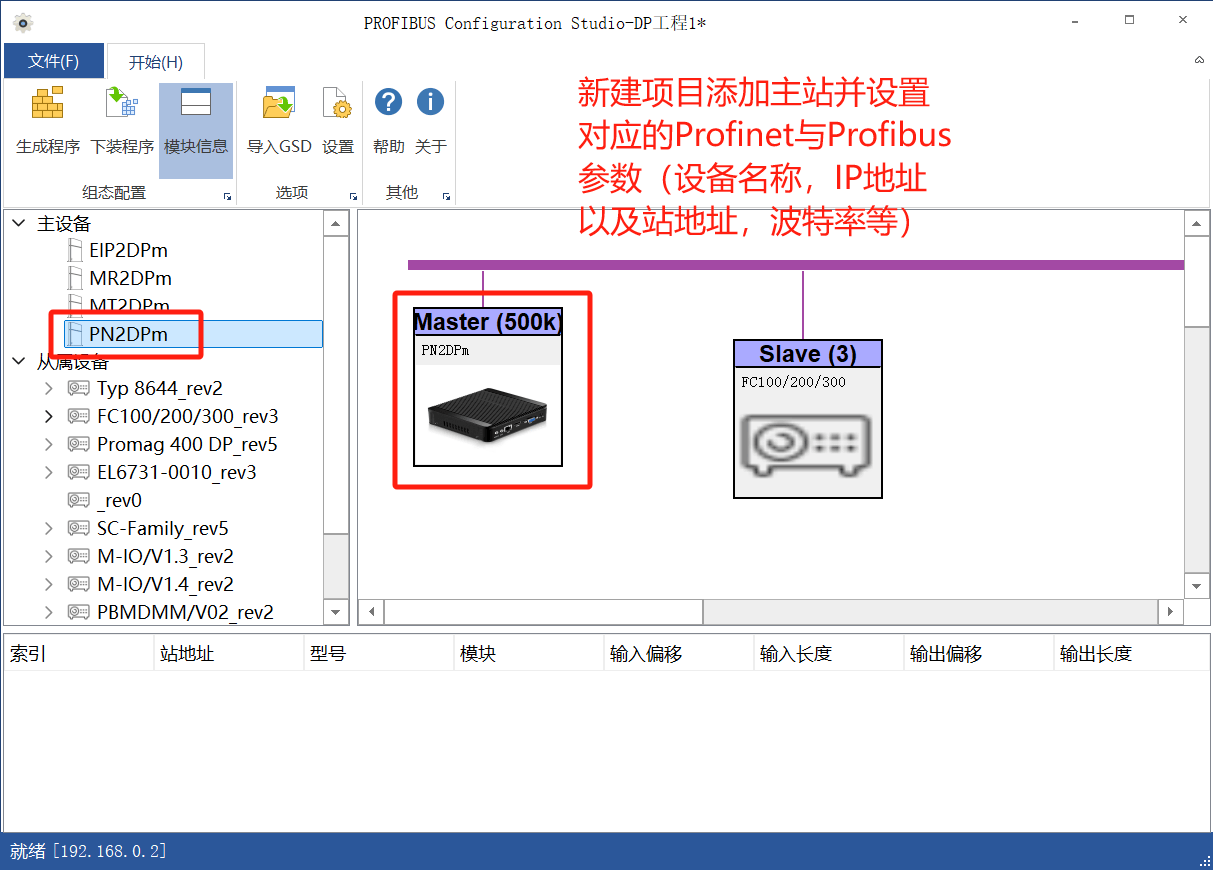Click the M-IO/V1.3_rev2 slave icon

(78, 556)
